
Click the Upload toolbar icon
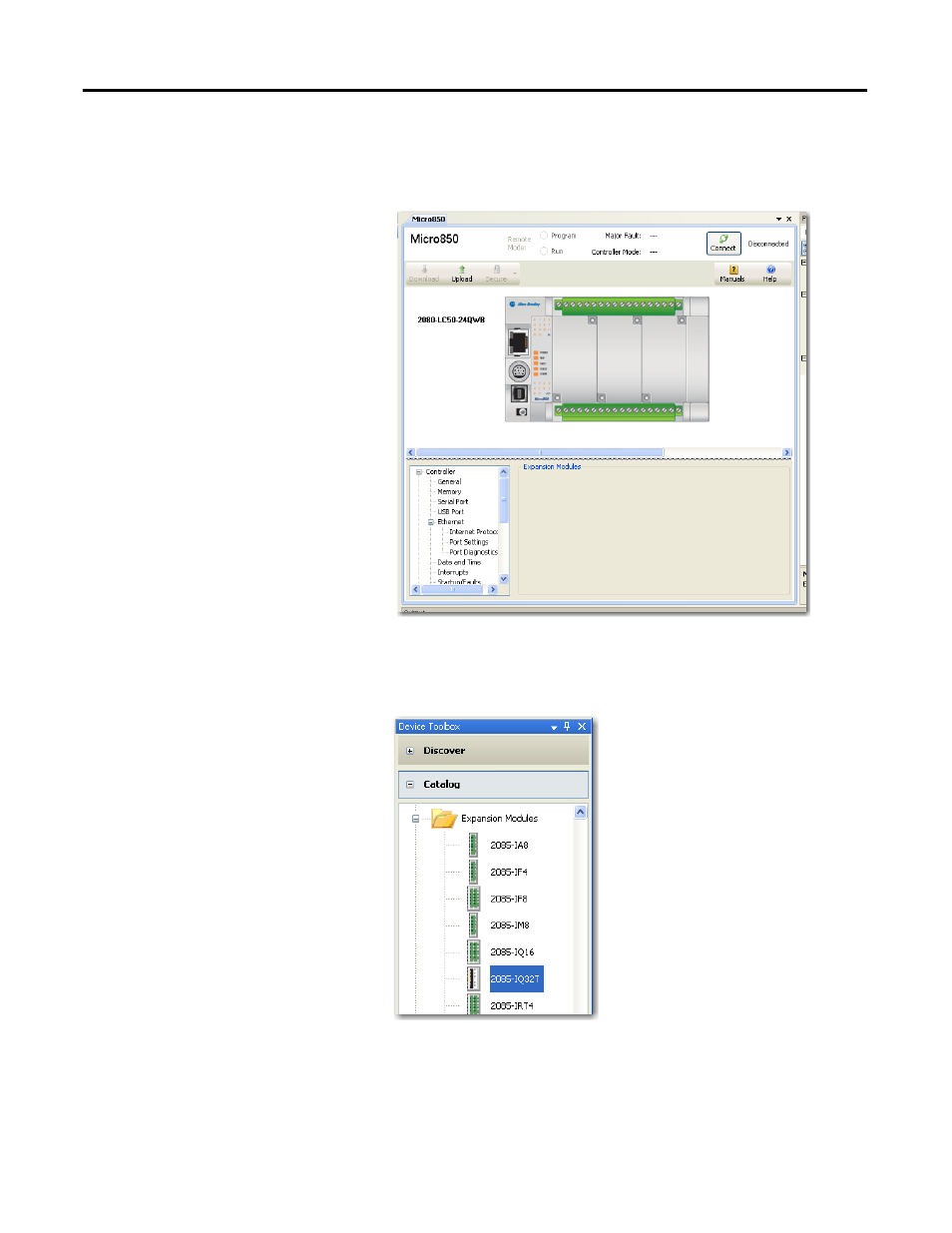tap(462, 269)
